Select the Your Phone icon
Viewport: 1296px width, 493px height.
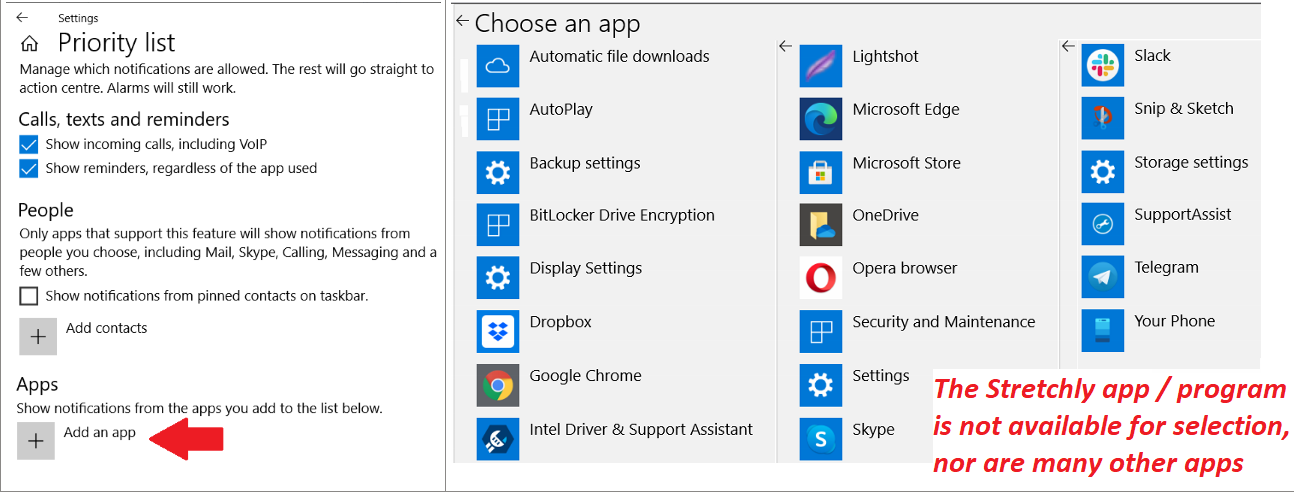tap(1103, 330)
